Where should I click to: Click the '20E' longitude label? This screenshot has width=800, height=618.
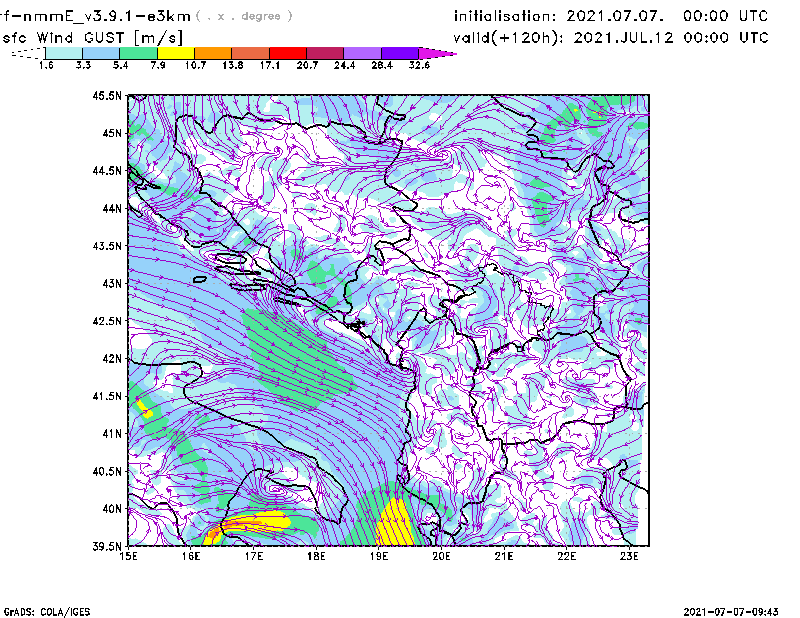click(x=441, y=556)
